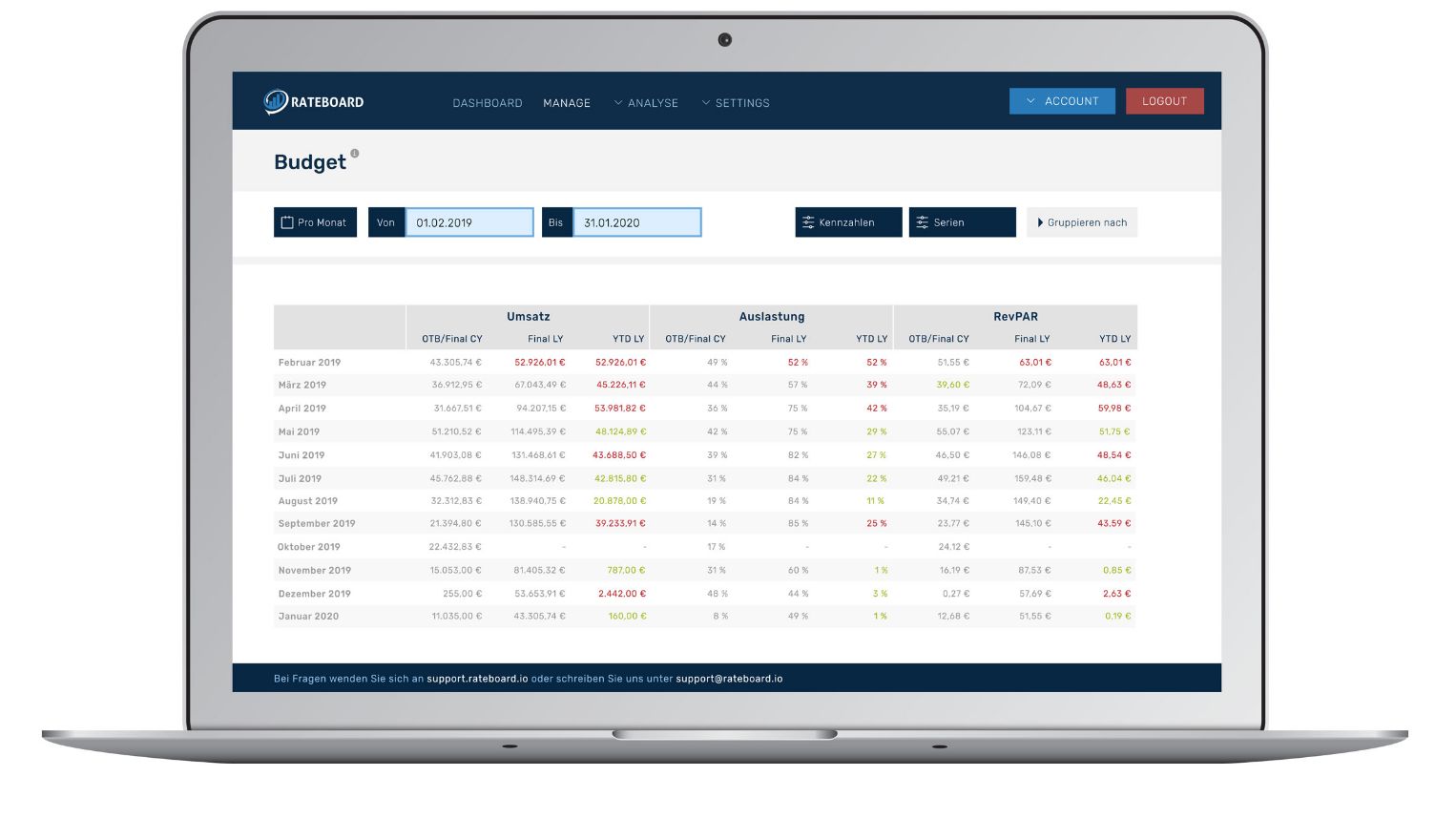Select the September 2019 row label
The image size is (1456, 819).
tap(317, 523)
